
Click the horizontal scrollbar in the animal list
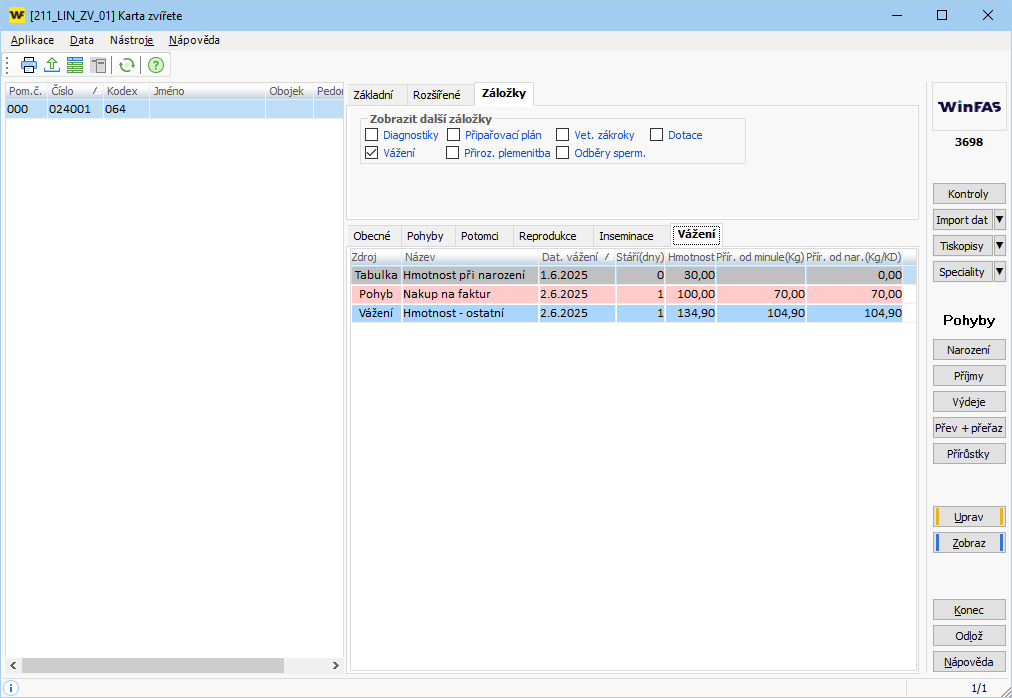coord(153,665)
